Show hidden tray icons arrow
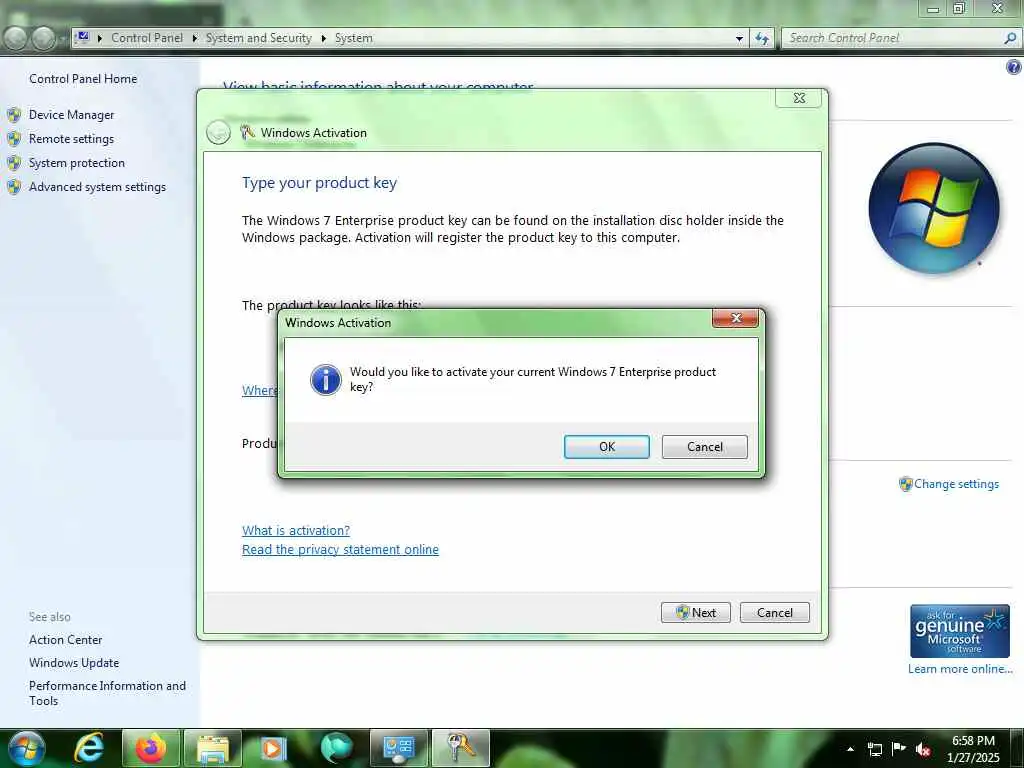Image resolution: width=1024 pixels, height=768 pixels. (850, 749)
